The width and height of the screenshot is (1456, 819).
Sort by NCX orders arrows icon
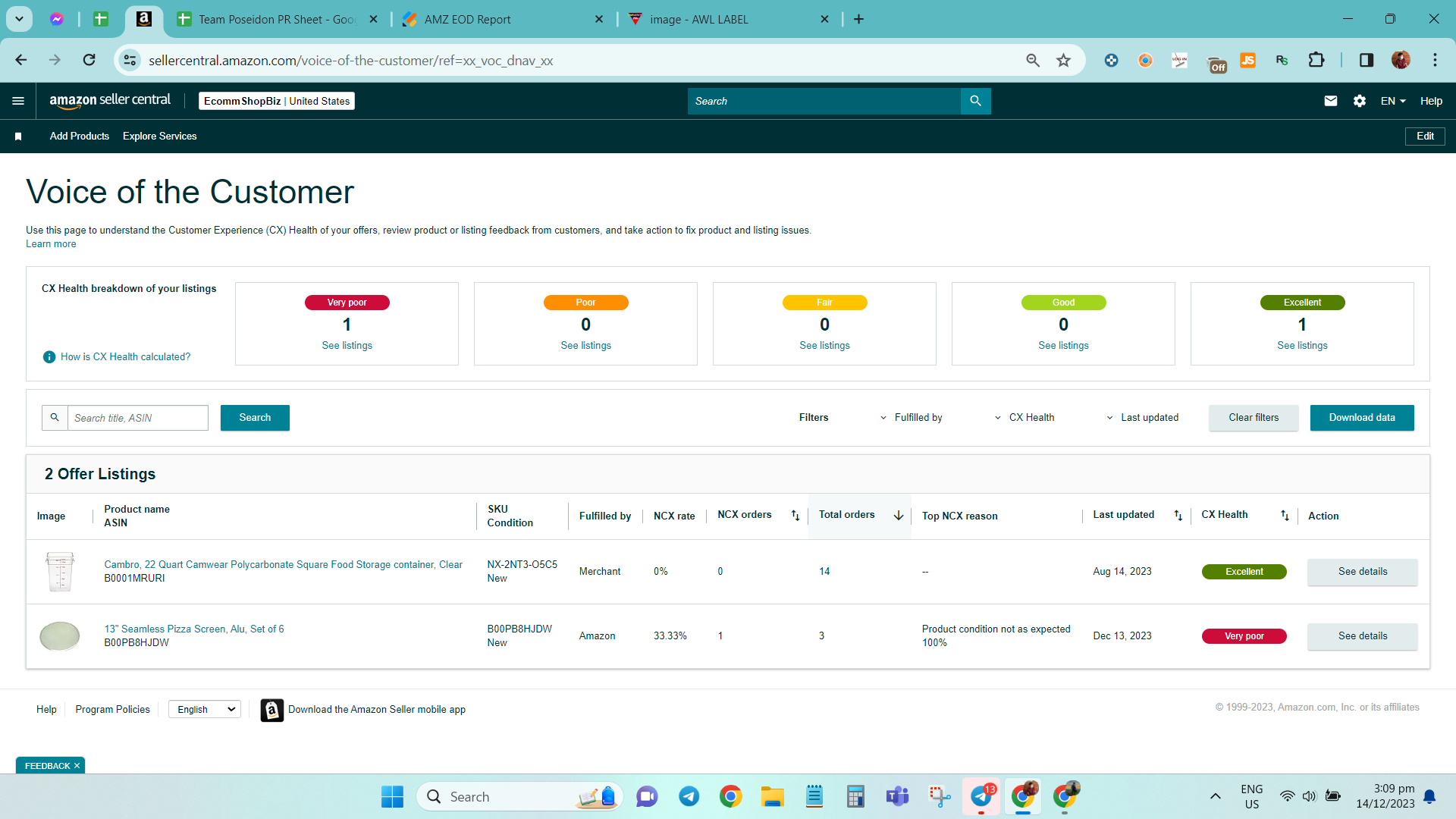coord(795,516)
